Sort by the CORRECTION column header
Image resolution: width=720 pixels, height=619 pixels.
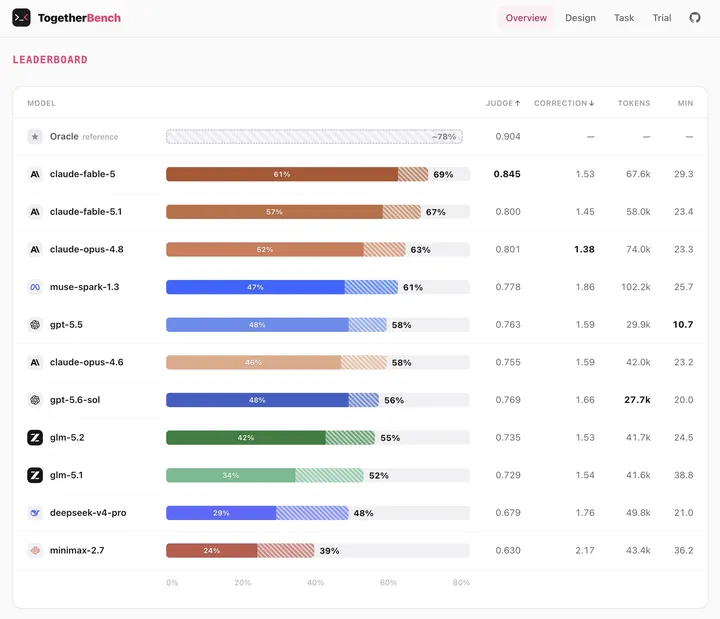pyautogui.click(x=564, y=103)
